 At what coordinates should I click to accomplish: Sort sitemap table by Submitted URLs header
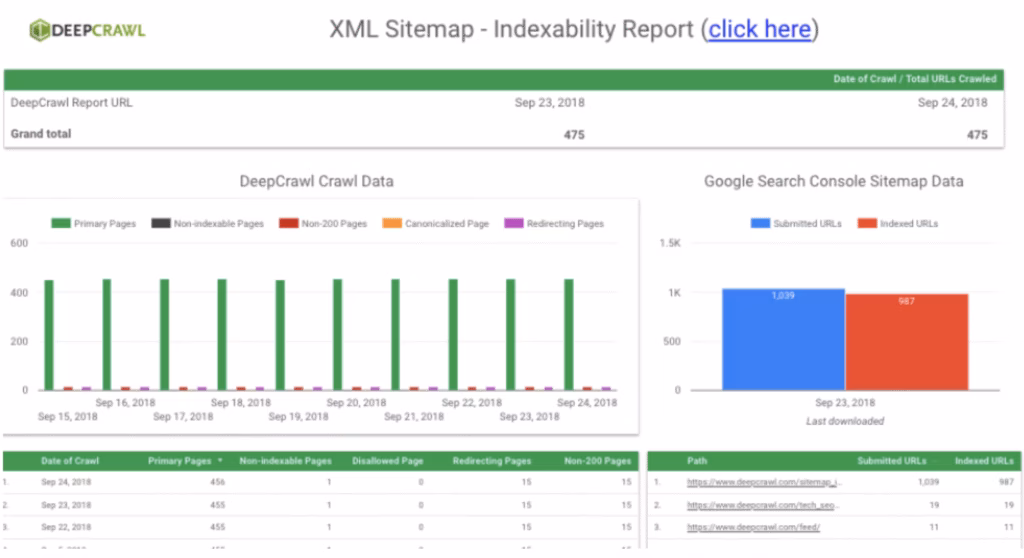click(891, 461)
